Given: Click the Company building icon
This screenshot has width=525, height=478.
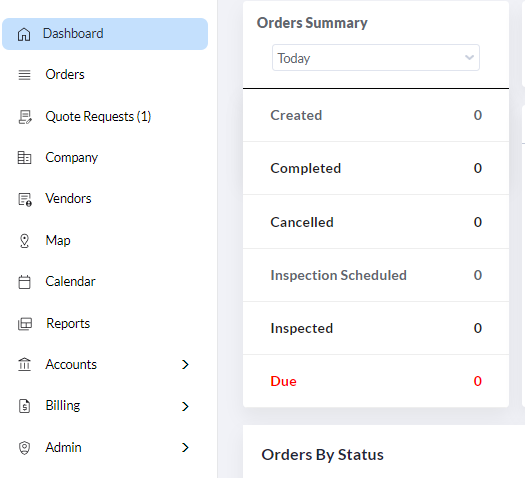Looking at the screenshot, I should [24, 158].
